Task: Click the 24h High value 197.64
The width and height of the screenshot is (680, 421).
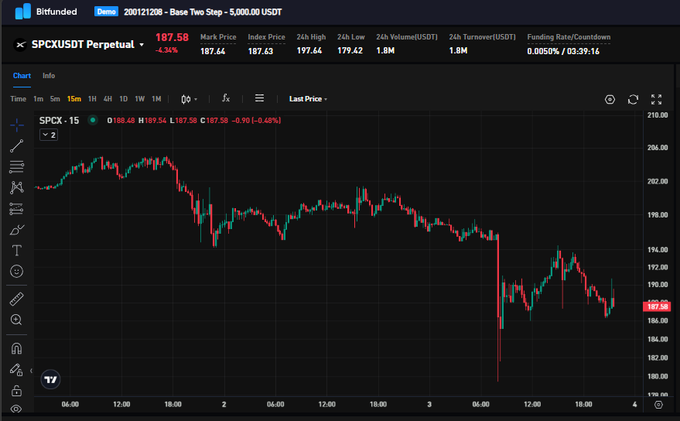Action: (x=309, y=51)
